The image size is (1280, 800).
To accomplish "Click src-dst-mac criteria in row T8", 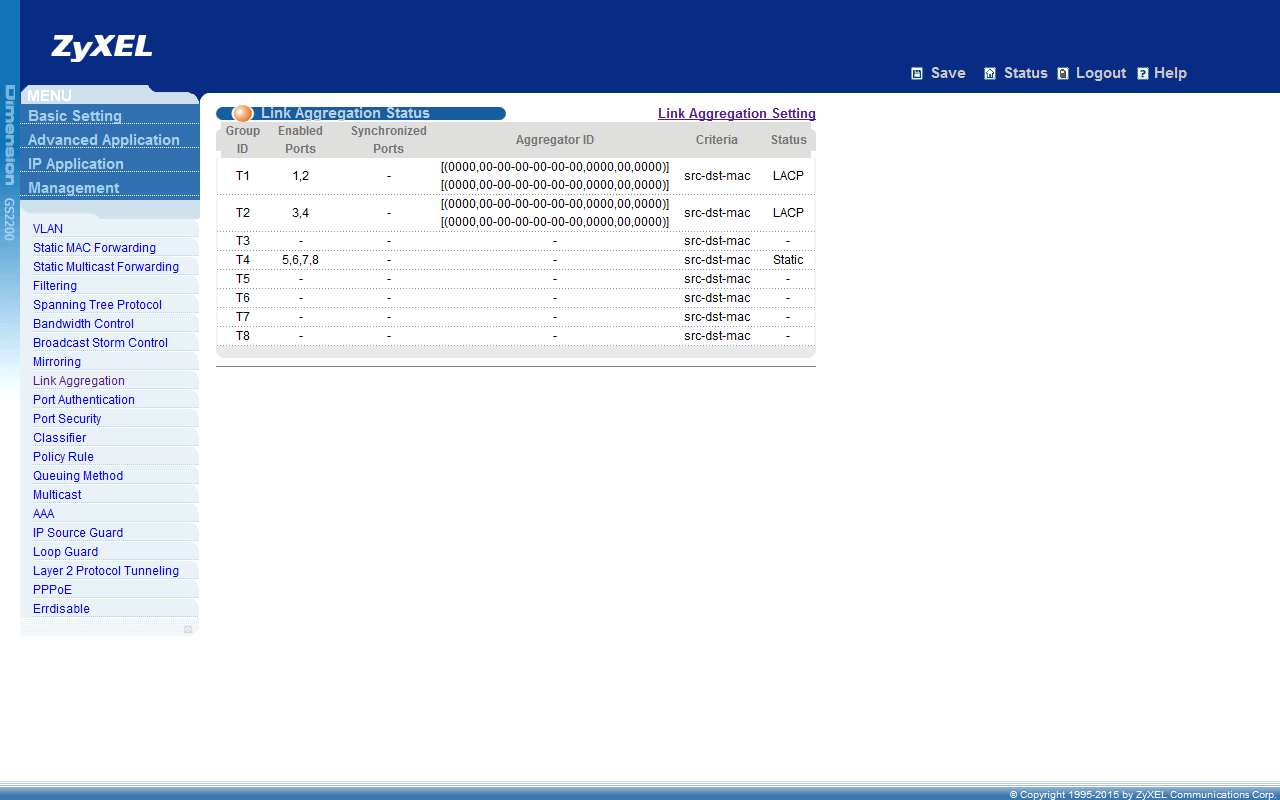I will (717, 336).
